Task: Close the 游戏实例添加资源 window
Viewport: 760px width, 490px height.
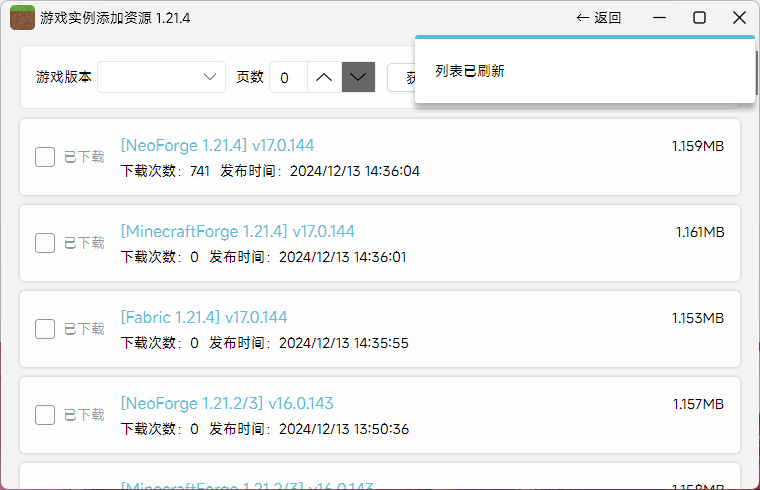Action: point(739,17)
